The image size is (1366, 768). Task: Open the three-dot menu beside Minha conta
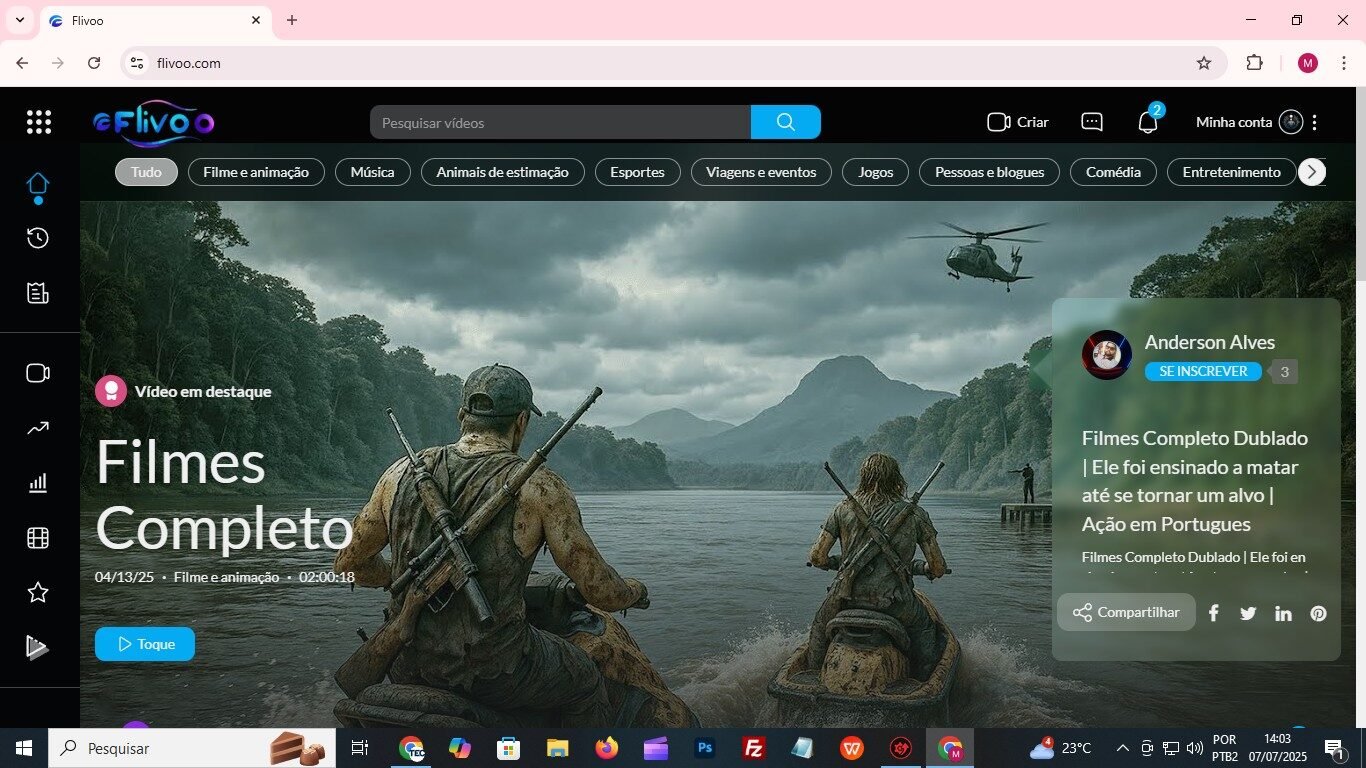pyautogui.click(x=1314, y=122)
